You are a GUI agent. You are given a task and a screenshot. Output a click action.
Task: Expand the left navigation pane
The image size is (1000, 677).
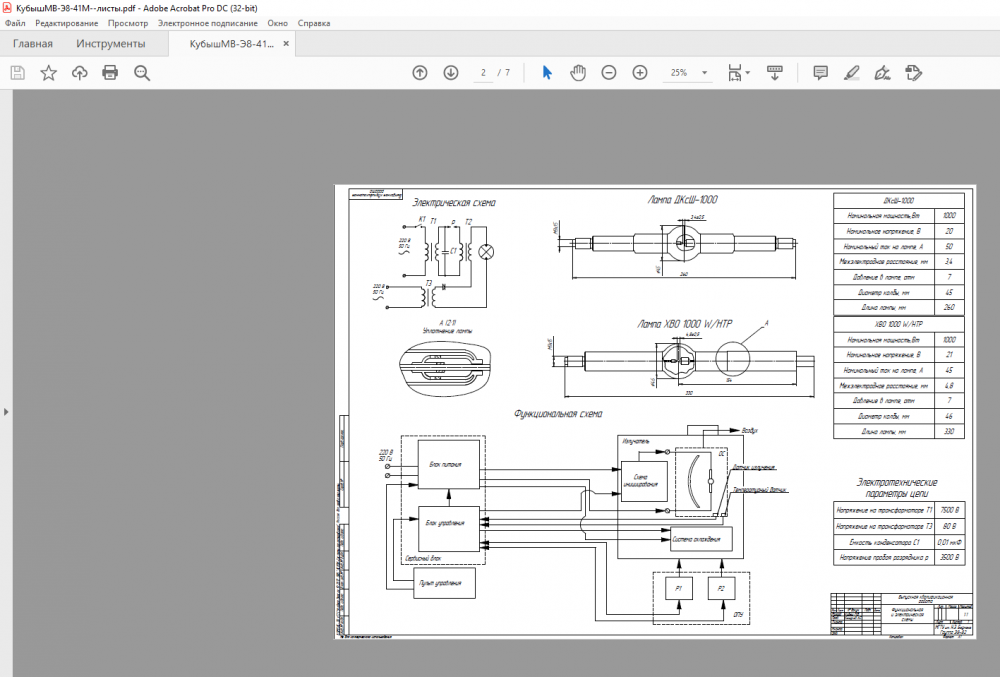(5, 411)
